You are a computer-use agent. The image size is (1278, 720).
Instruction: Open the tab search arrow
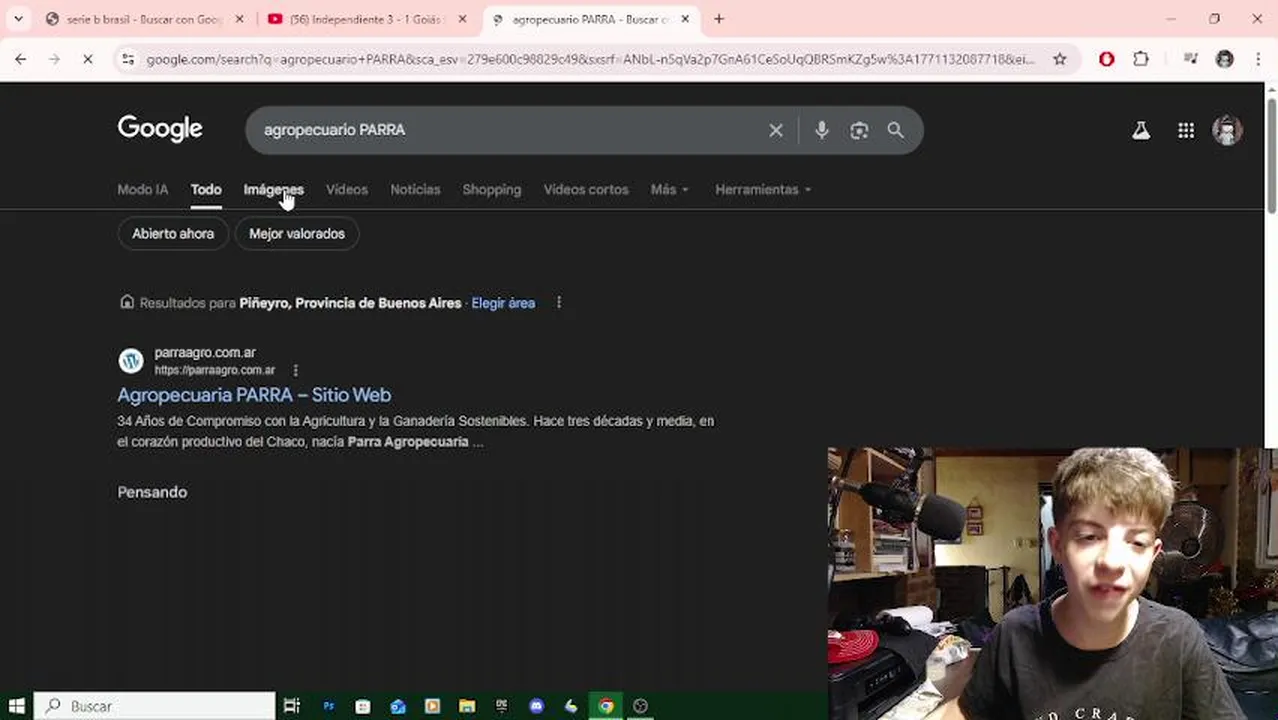tap(18, 19)
